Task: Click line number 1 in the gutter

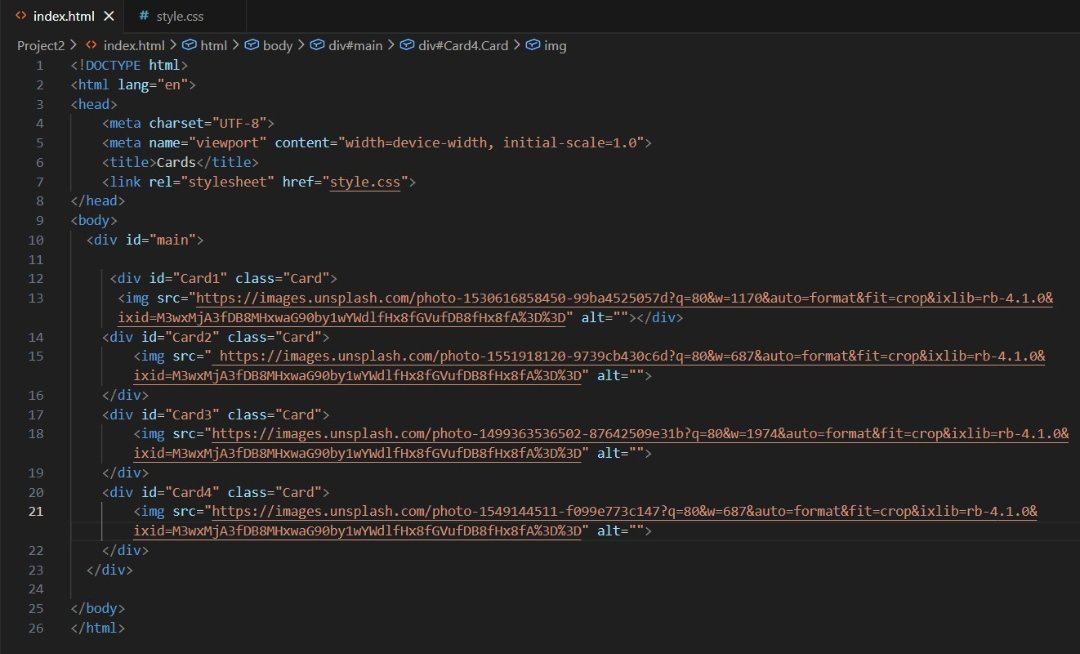Action: pyautogui.click(x=39, y=65)
